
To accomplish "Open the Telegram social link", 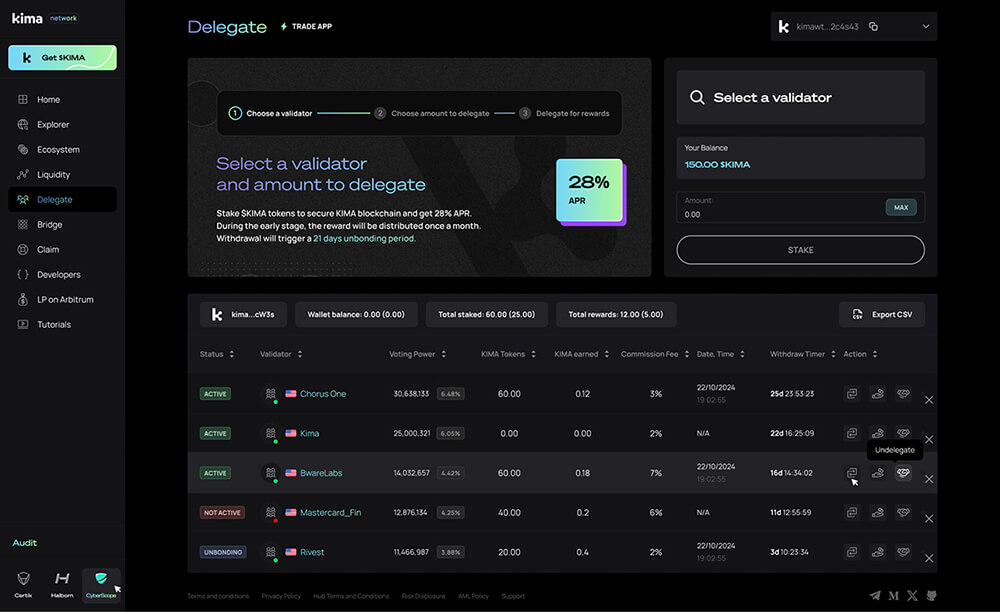I will (875, 595).
